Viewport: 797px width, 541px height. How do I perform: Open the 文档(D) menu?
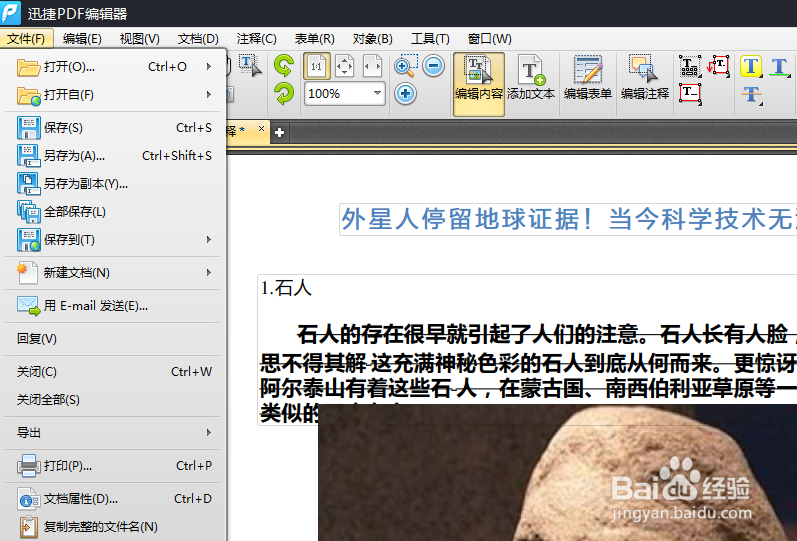tap(198, 39)
